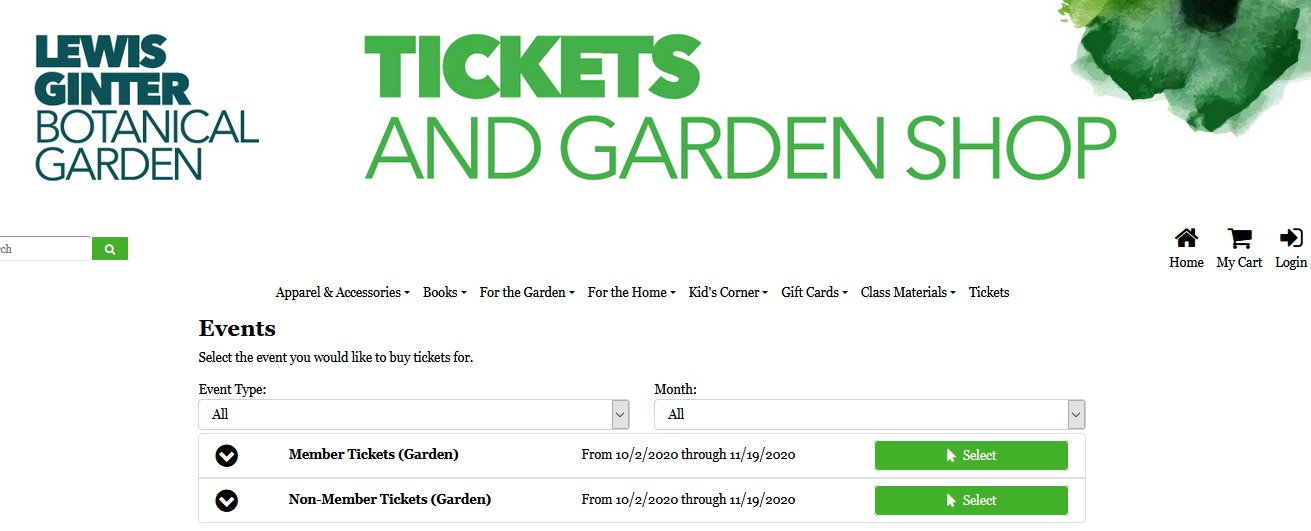Focus the search text field
1311x531 pixels.
[45, 249]
